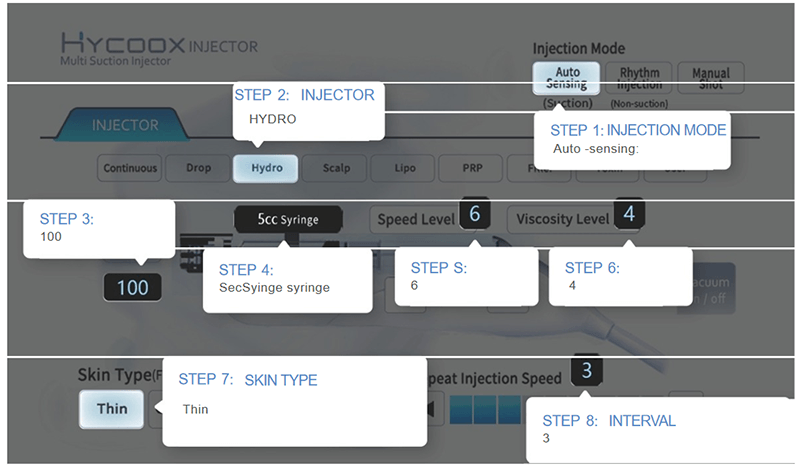Click the Skin Type label
The image size is (800, 469).
pos(119,375)
